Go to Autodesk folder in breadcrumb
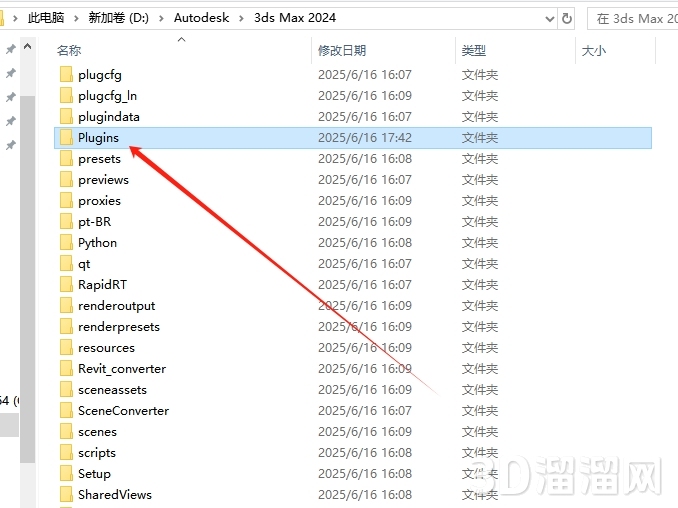 [x=201, y=18]
